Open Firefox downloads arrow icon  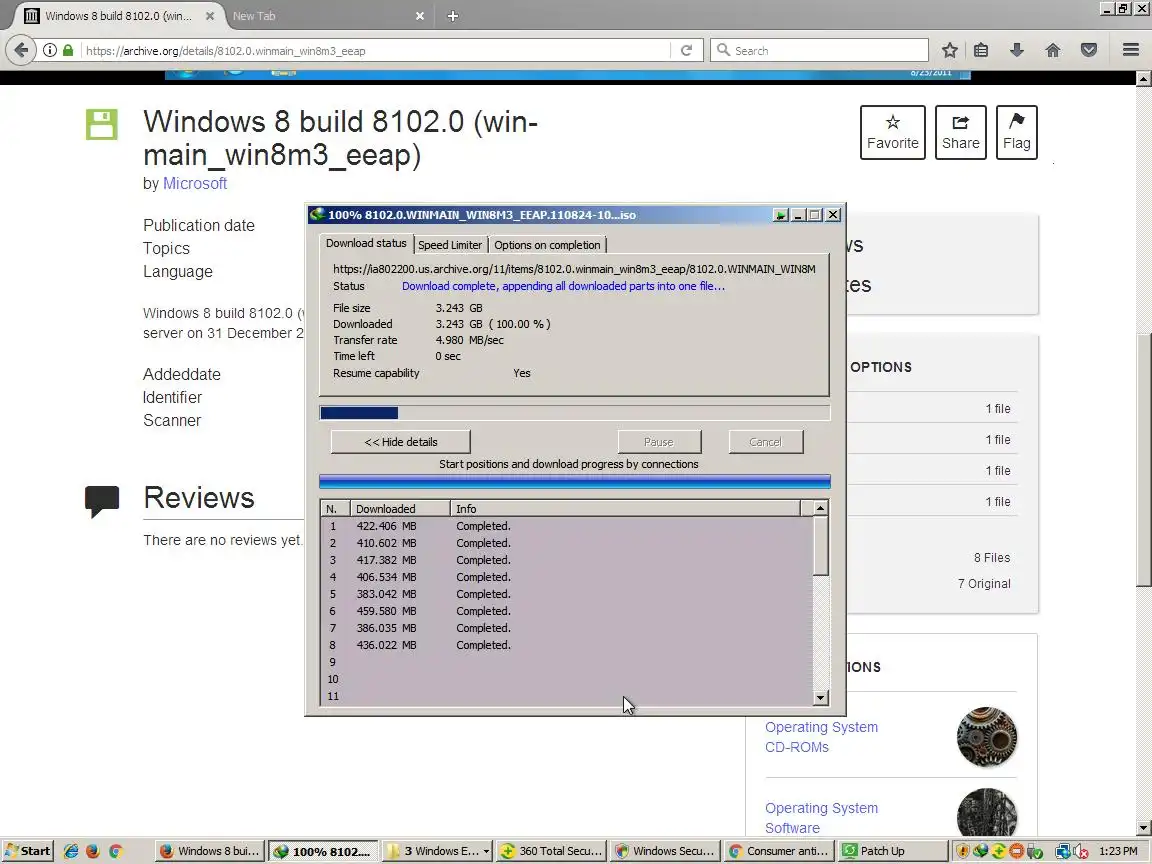[x=1017, y=51]
